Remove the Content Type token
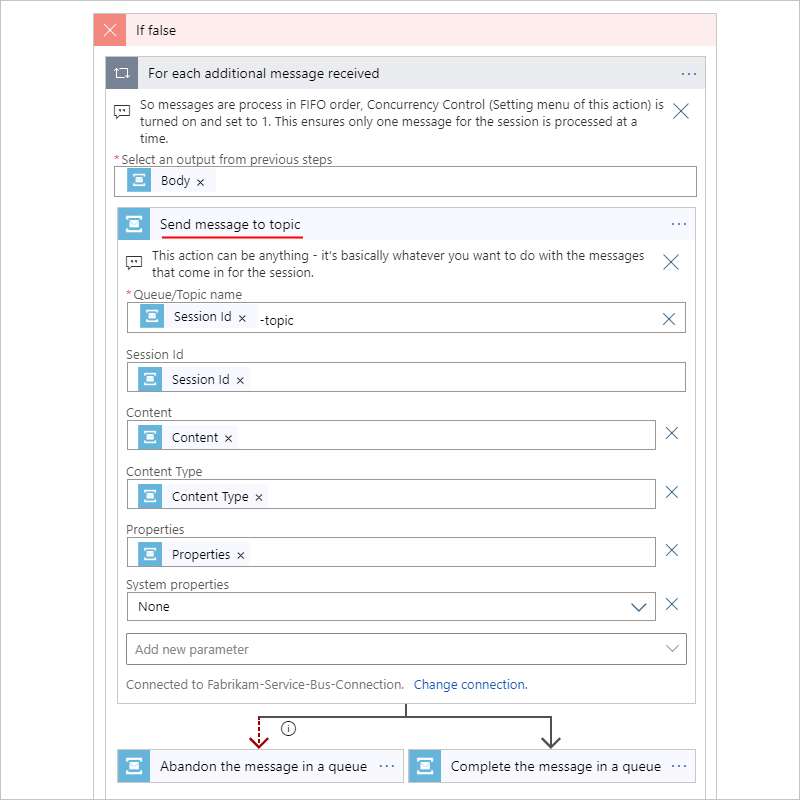Image resolution: width=800 pixels, height=800 pixels. (x=259, y=497)
